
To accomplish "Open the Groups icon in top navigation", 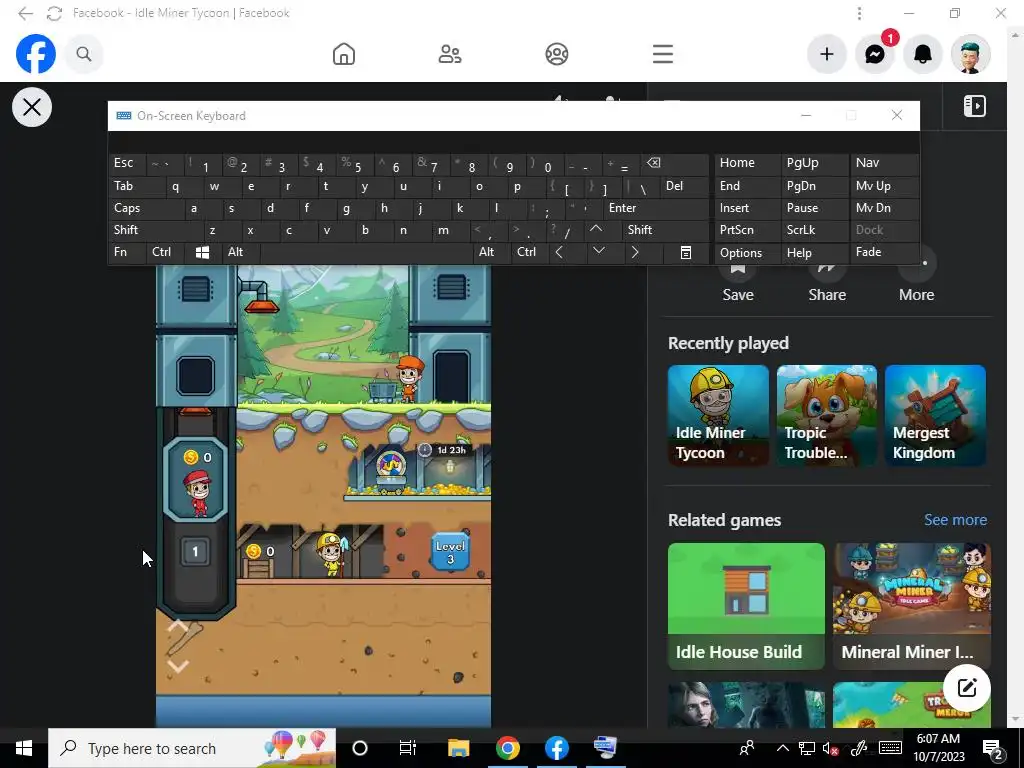I will (x=556, y=54).
